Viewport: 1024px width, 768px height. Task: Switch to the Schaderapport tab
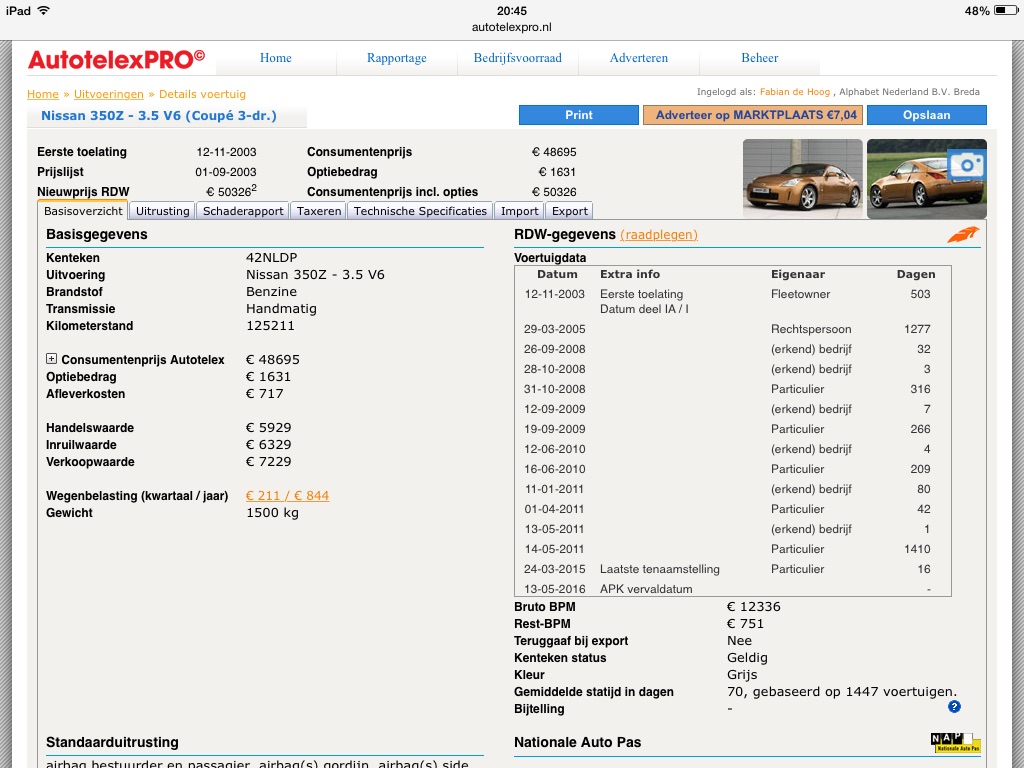click(243, 211)
